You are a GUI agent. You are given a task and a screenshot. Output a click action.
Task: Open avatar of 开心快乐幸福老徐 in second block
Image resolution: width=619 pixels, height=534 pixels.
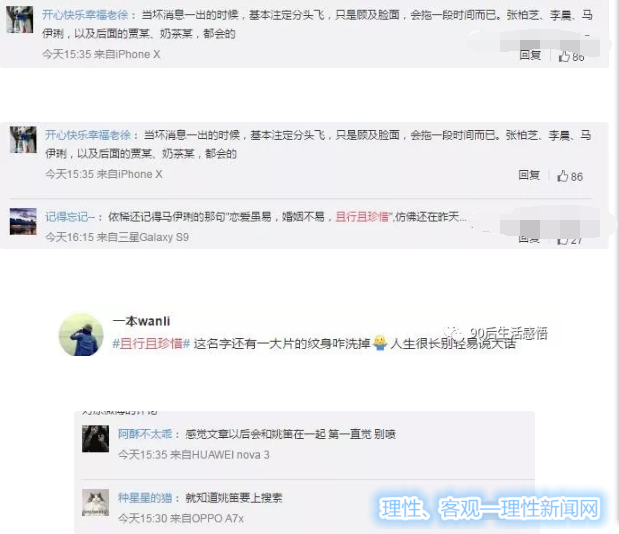(23, 140)
